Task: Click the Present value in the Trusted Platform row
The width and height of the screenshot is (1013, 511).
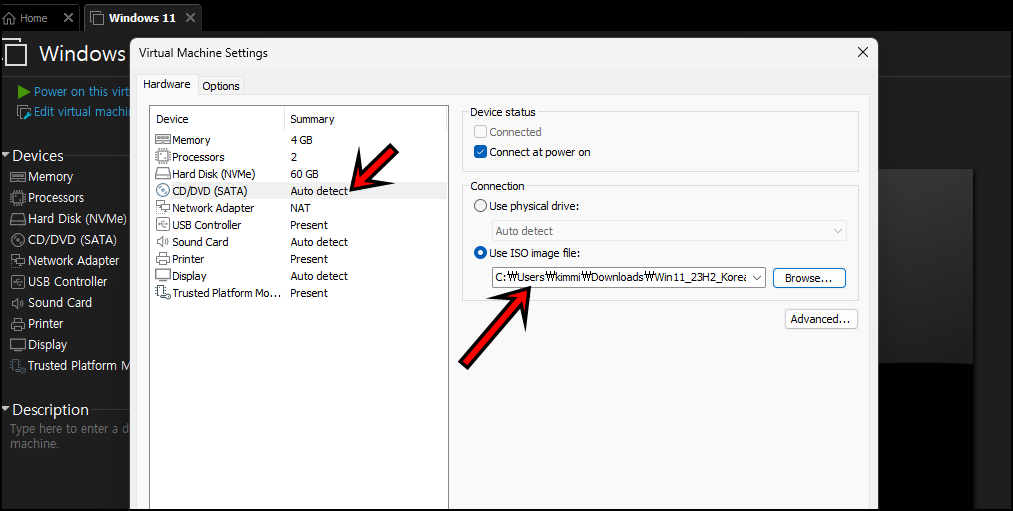Action: pos(309,293)
